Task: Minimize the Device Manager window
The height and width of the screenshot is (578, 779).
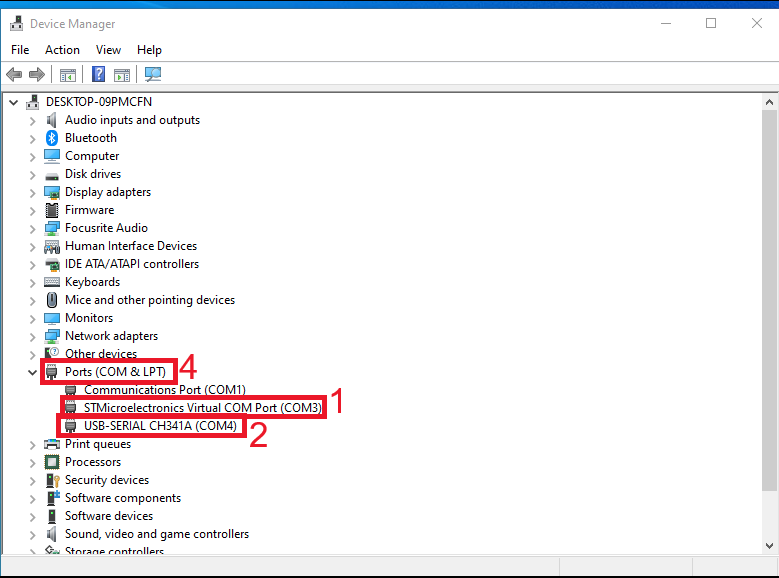Action: (x=666, y=23)
